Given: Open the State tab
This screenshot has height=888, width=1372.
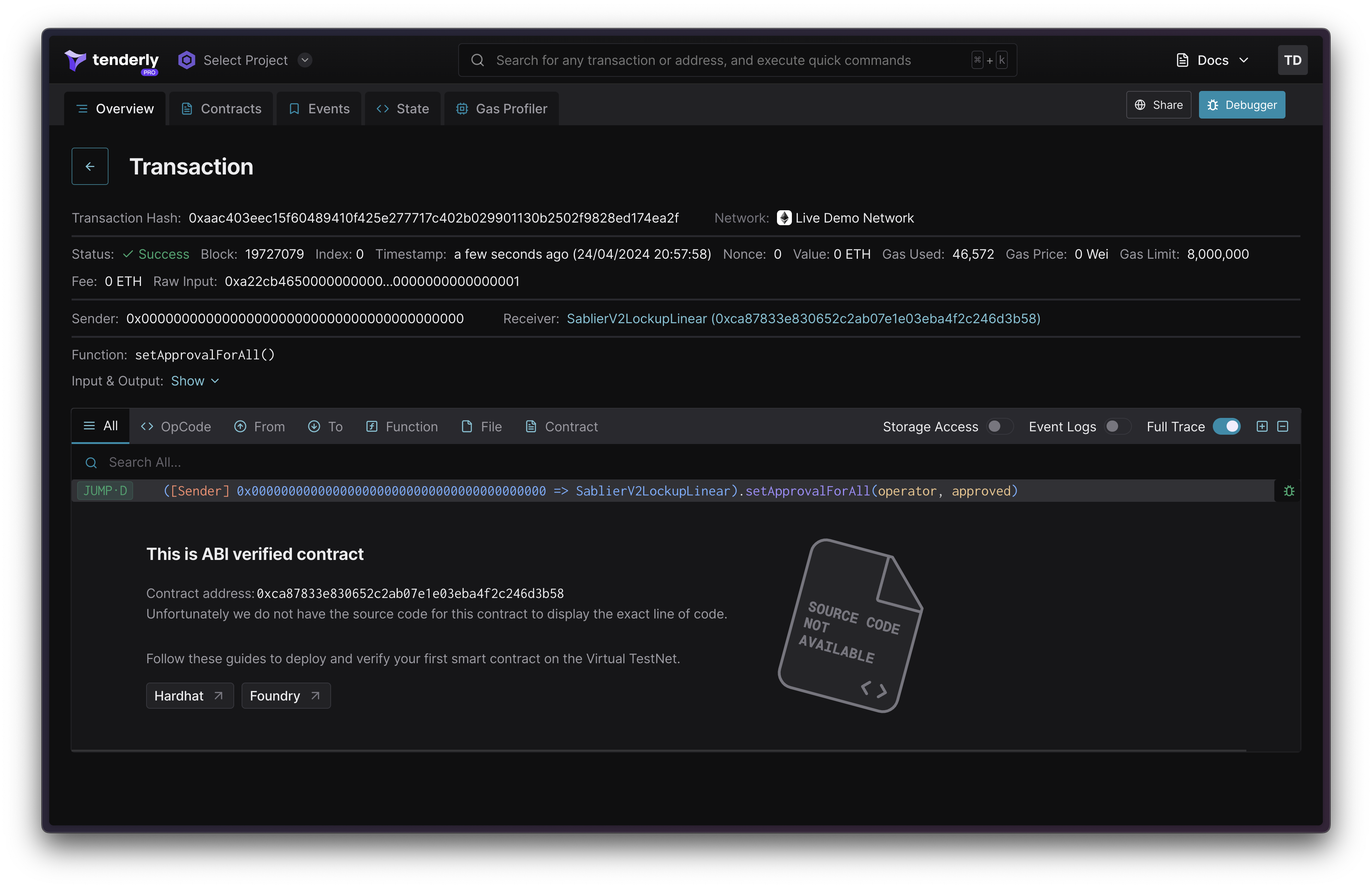Looking at the screenshot, I should tap(402, 108).
